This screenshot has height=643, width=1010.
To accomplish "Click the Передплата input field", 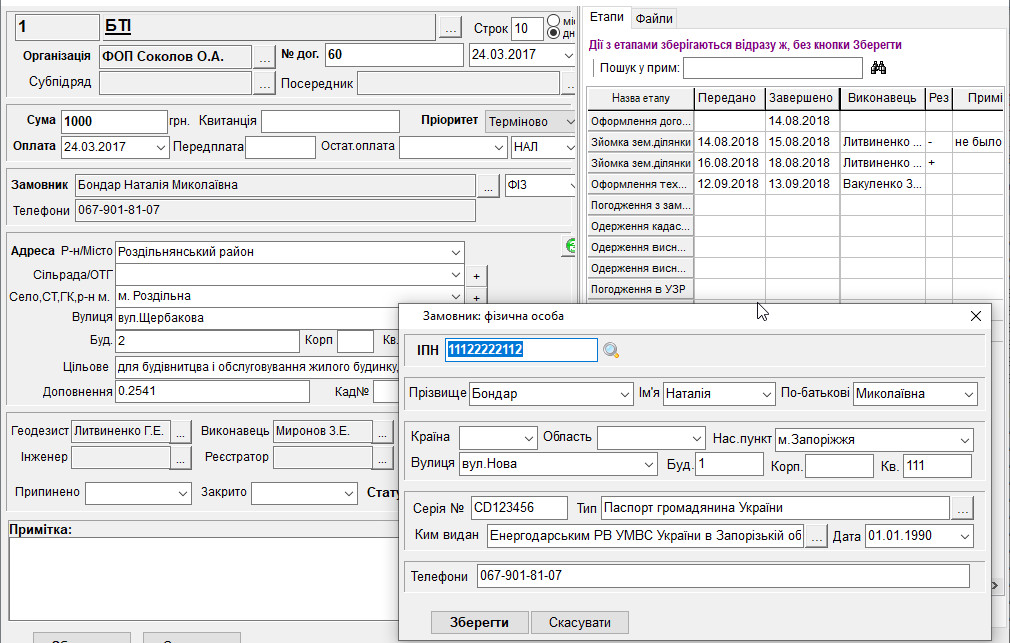I will tap(280, 148).
